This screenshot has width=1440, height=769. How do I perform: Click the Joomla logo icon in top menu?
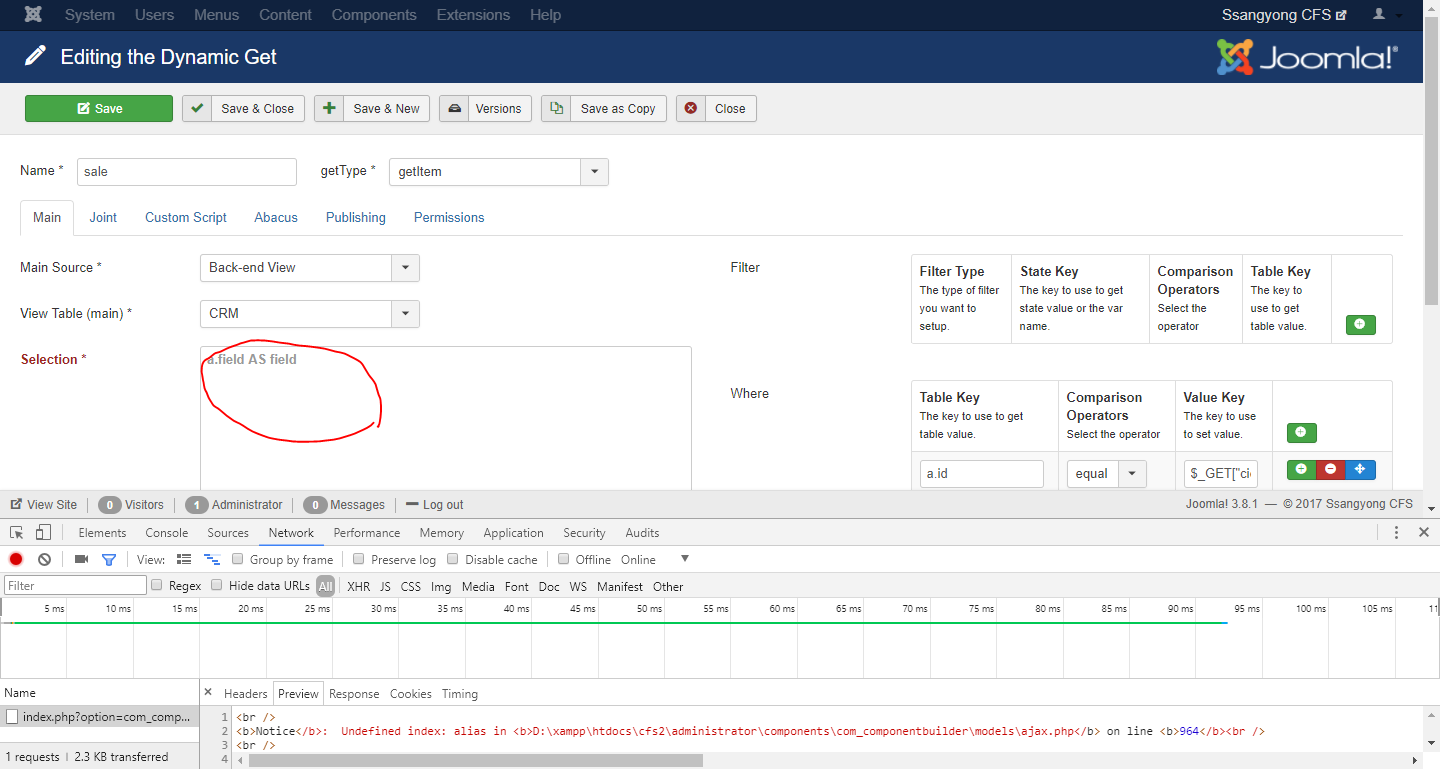[33, 15]
